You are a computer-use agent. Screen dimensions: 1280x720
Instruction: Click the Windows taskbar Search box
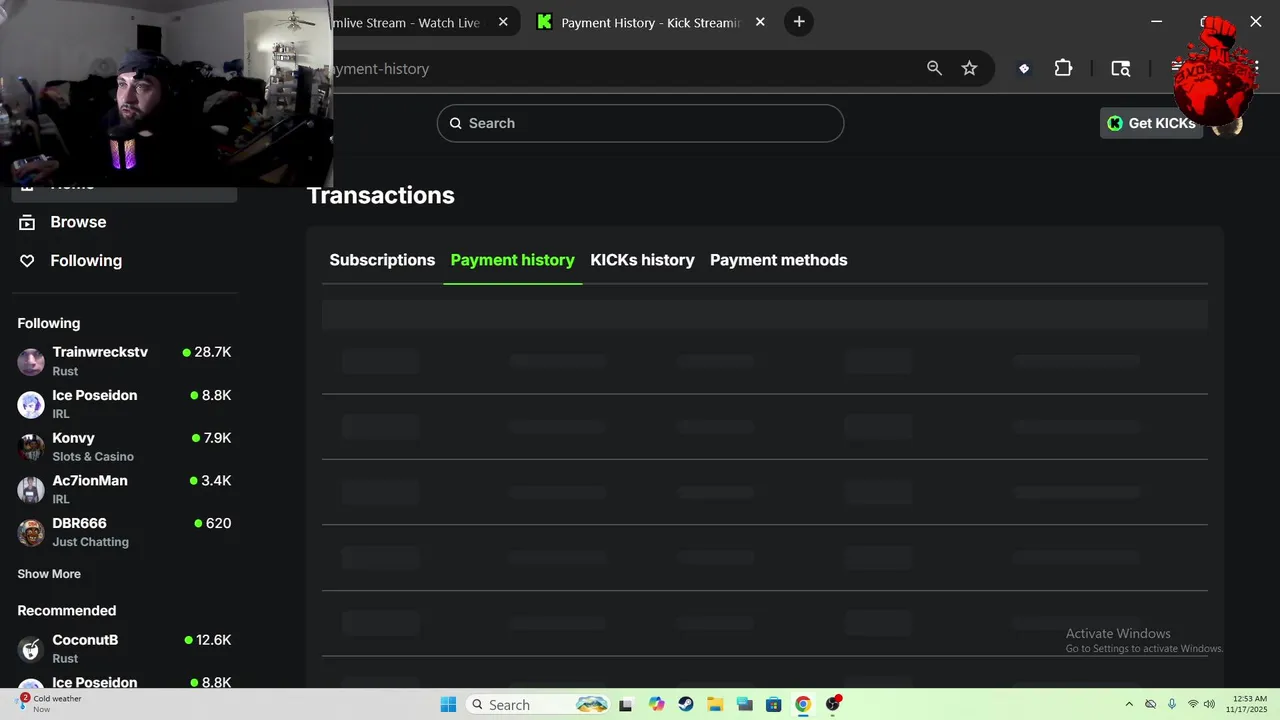pos(538,704)
